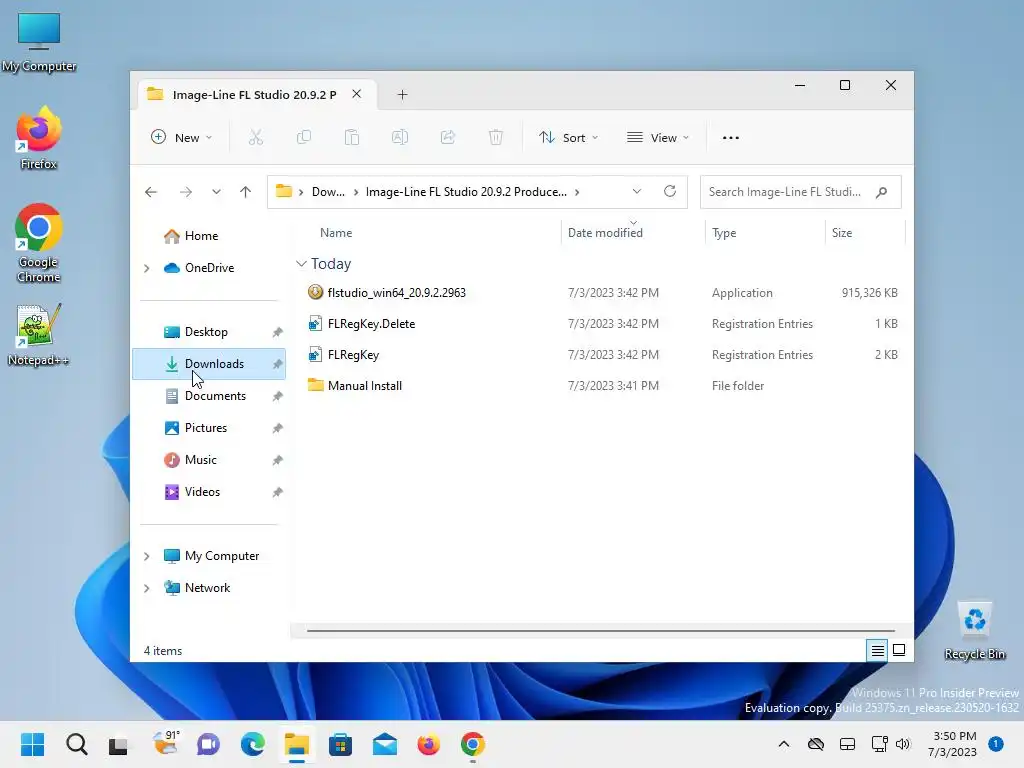Click the horizontal scrollbar in file list
The height and width of the screenshot is (768, 1024).
coord(601,631)
